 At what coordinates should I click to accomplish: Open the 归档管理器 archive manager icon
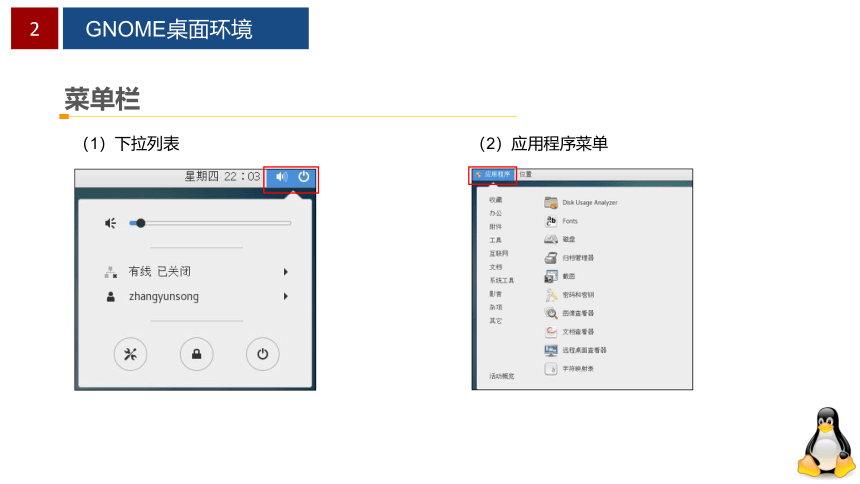[551, 258]
